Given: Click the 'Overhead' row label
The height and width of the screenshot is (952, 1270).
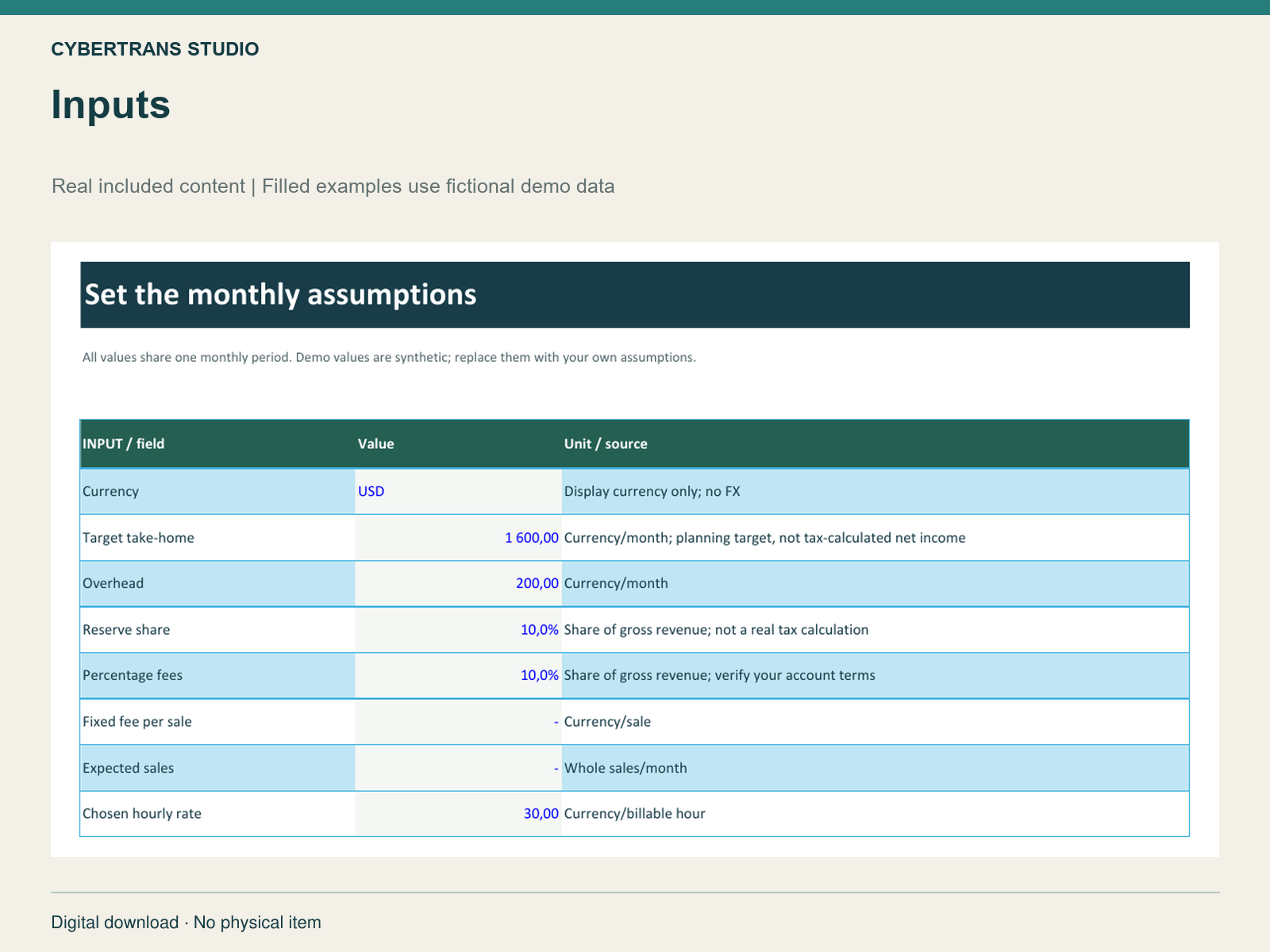Looking at the screenshot, I should point(114,583).
